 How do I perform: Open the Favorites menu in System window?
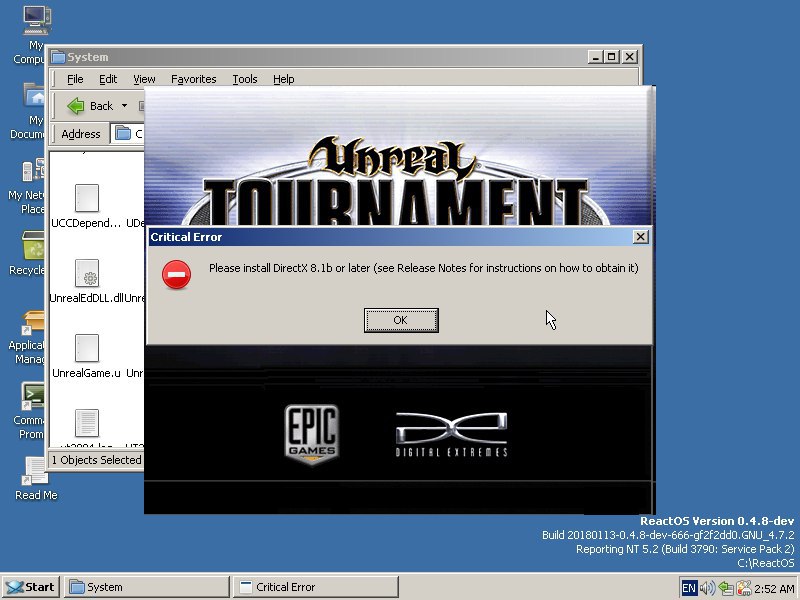click(193, 79)
